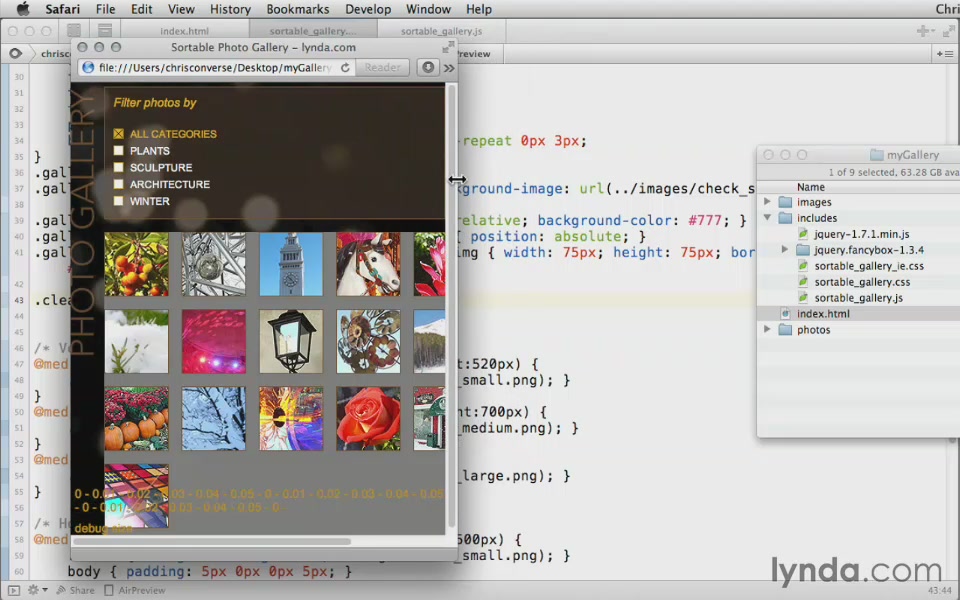Check the Plants filter checkbox
Image resolution: width=960 pixels, height=600 pixels.
(119, 151)
